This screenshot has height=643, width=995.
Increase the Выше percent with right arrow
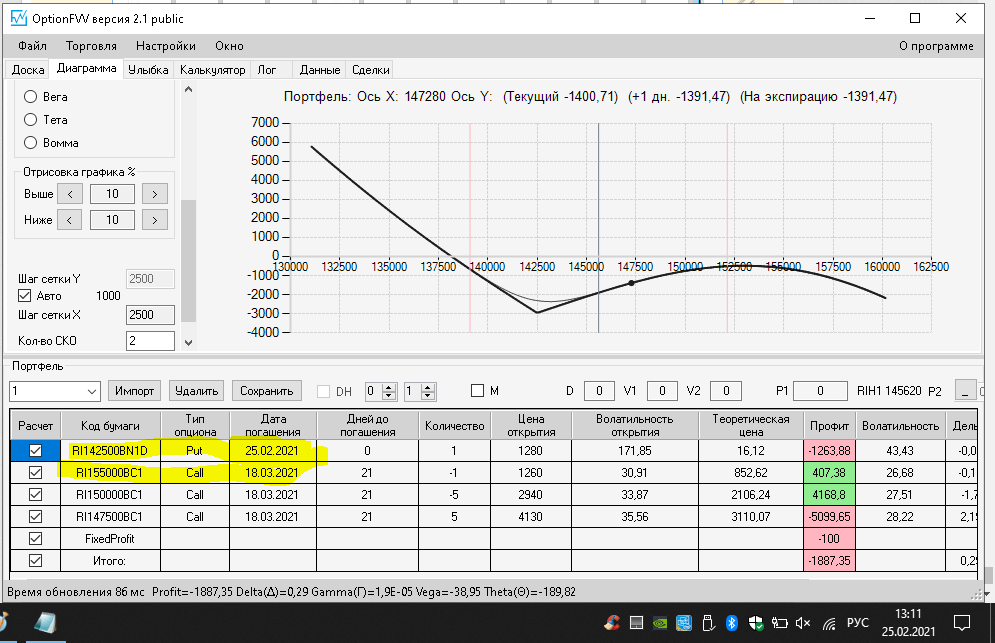click(x=155, y=194)
